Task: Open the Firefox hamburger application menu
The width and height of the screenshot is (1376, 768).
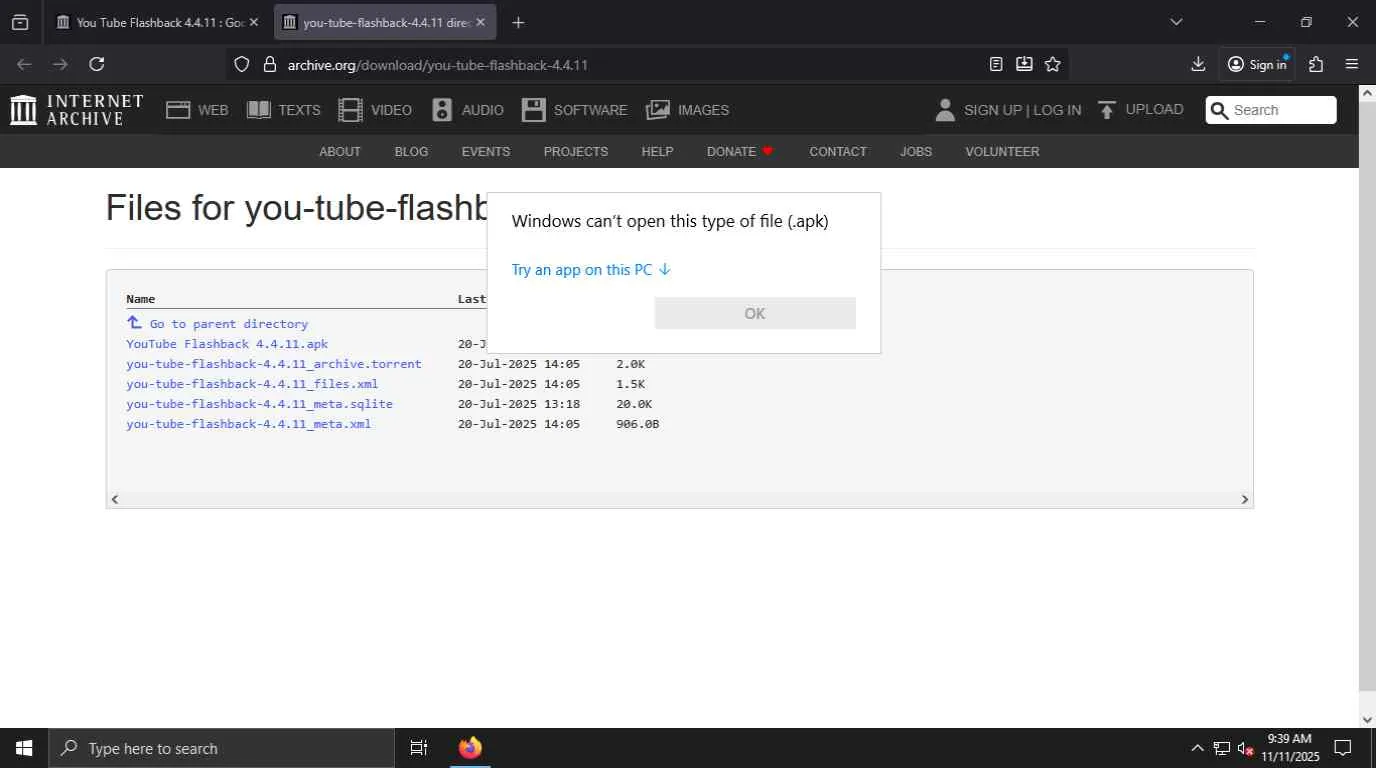Action: (1352, 64)
